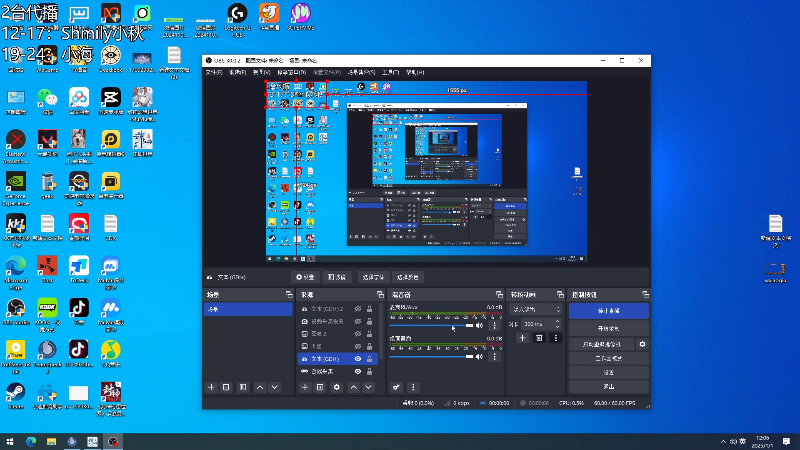Click the Select Color button on source toolbar
The width and height of the screenshot is (800, 450).
tap(408, 277)
